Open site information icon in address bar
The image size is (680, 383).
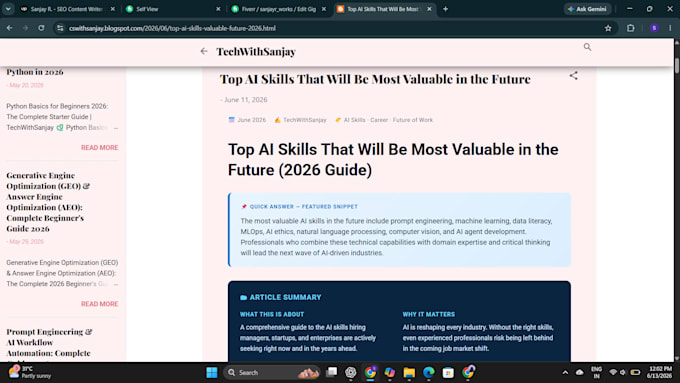point(60,28)
